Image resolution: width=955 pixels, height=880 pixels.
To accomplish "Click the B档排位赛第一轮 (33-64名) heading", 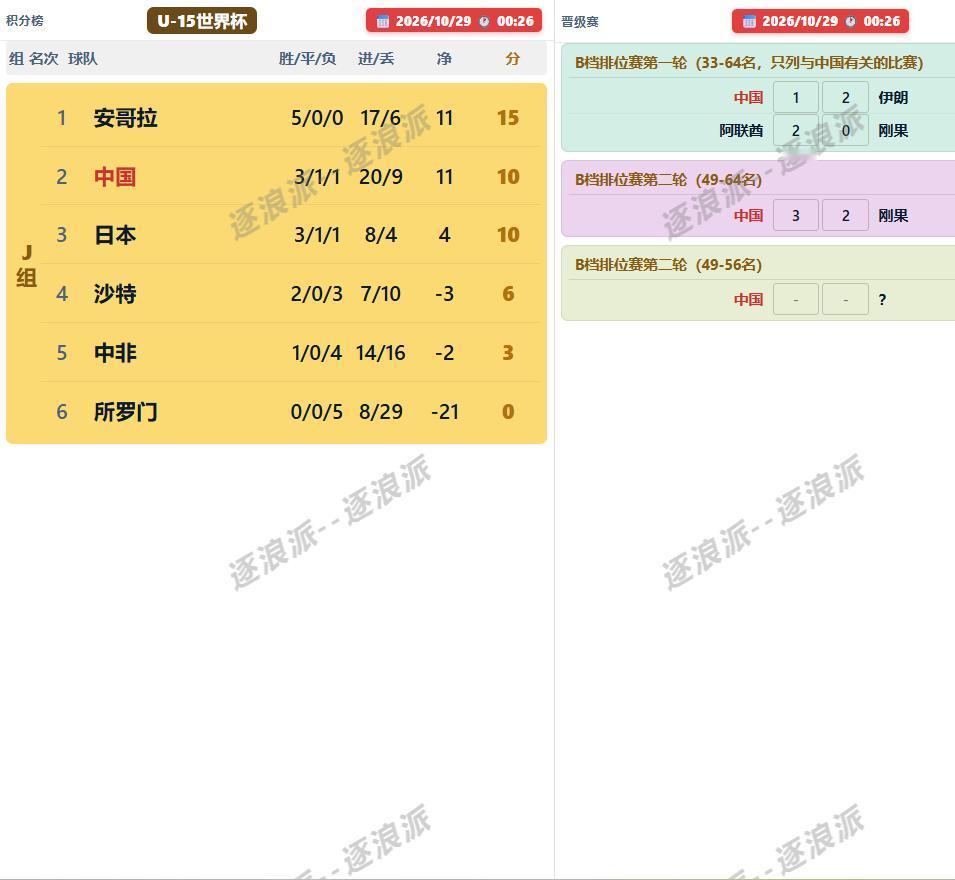I will tap(749, 62).
